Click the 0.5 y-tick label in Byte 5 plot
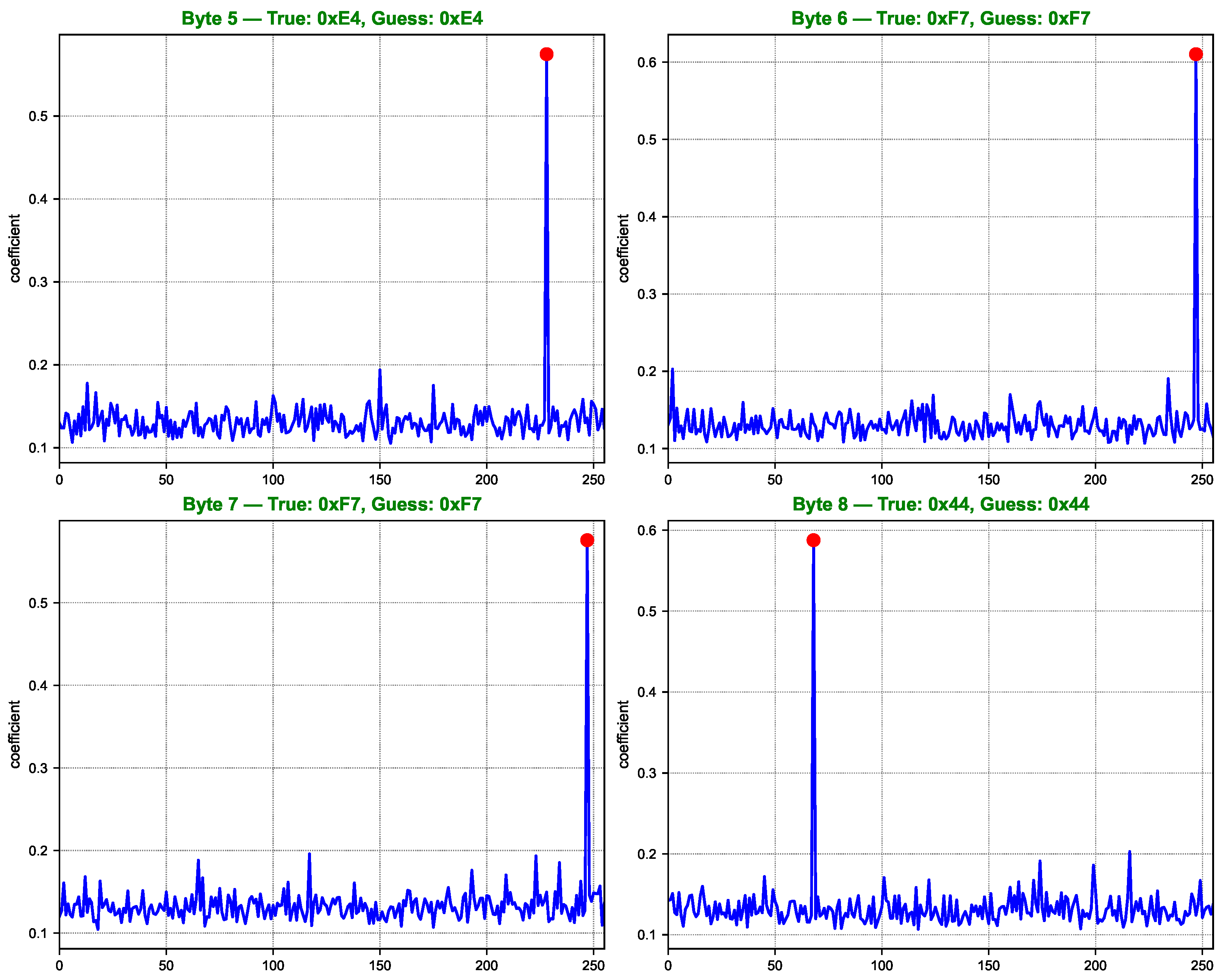Viewport: 1219px width, 980px height. click(x=38, y=116)
